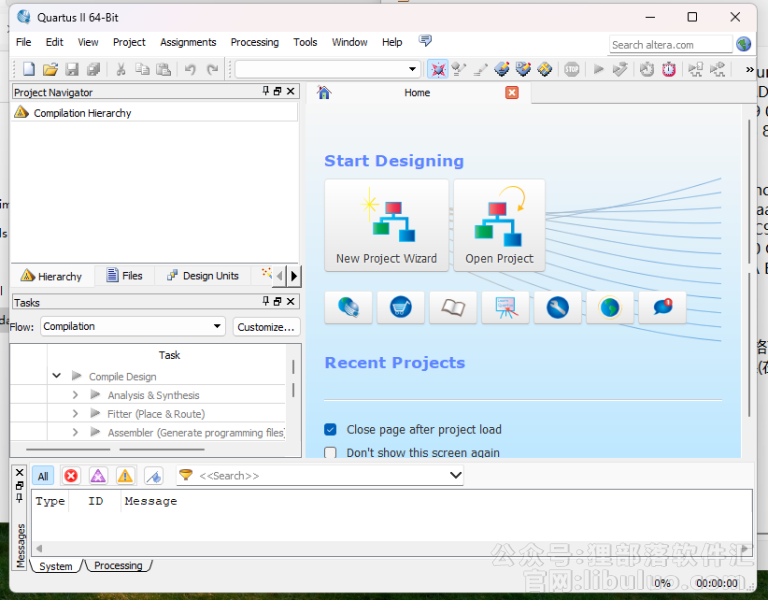Viewport: 768px width, 600px height.
Task: Uncheck Close page after project load
Action: pyautogui.click(x=331, y=430)
